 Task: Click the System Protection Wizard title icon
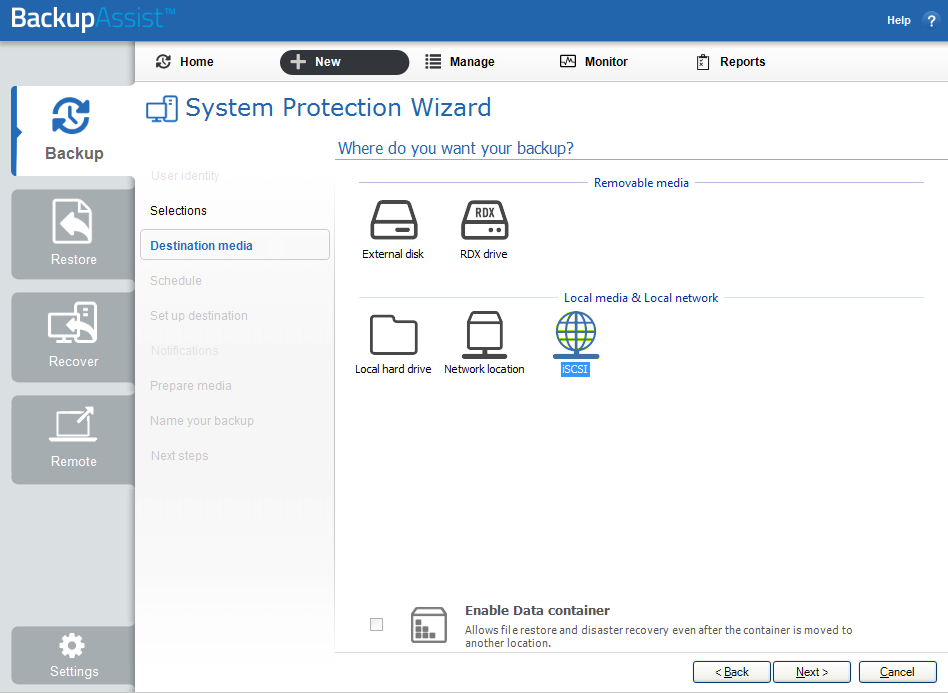(162, 109)
